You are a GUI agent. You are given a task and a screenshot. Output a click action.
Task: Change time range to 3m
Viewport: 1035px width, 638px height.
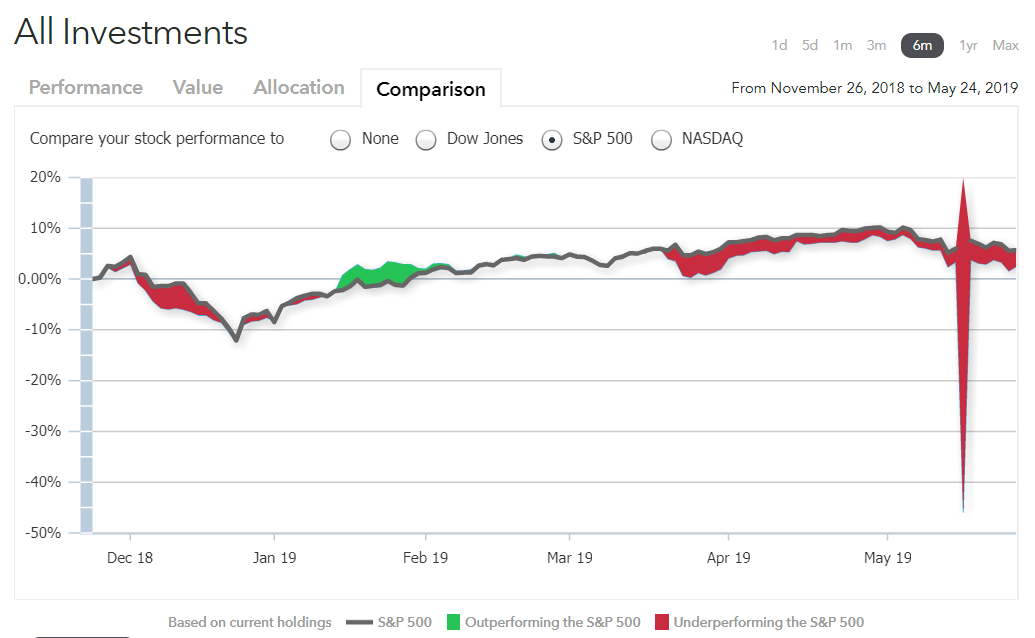[876, 45]
